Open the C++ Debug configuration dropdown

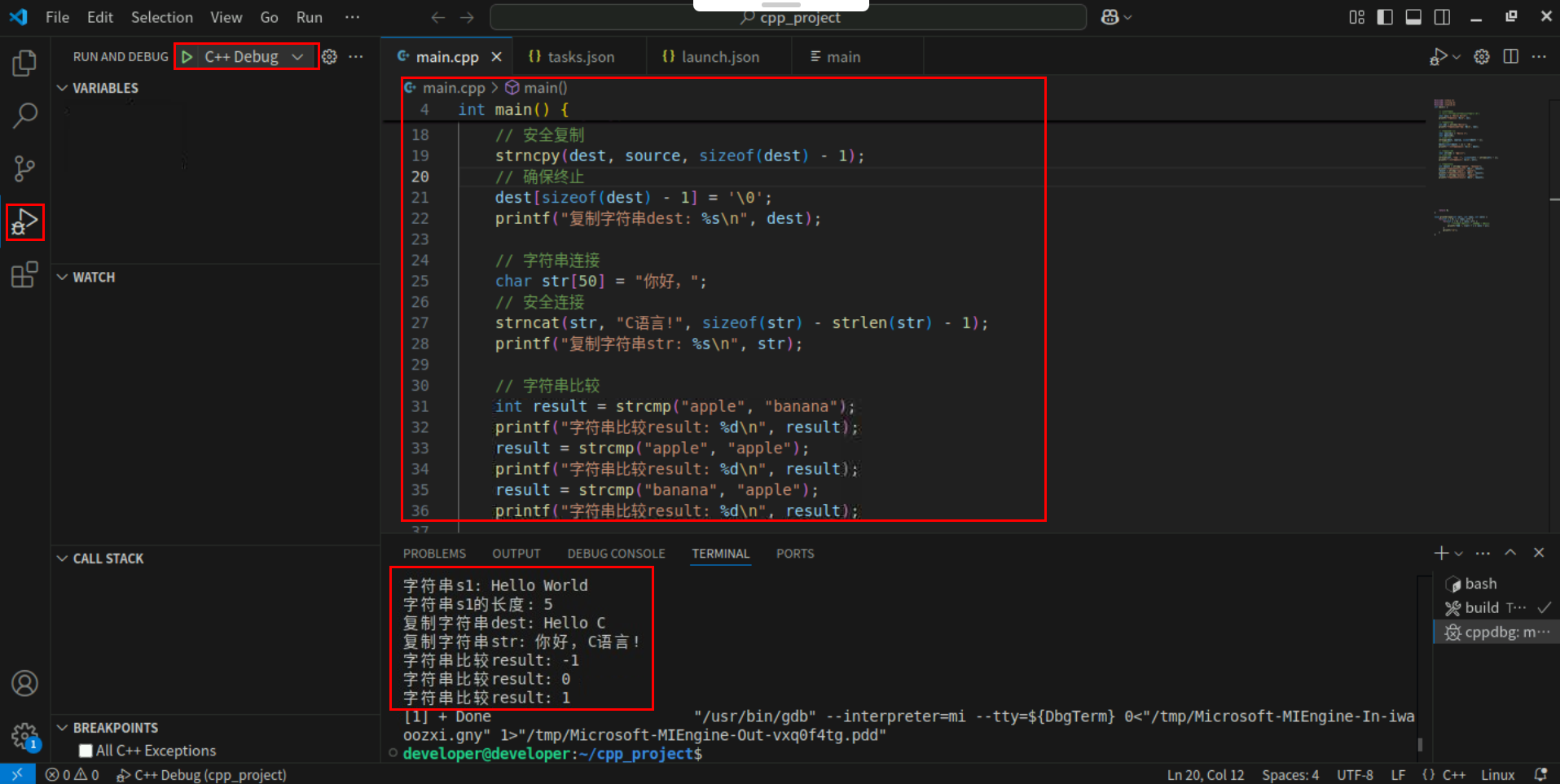click(297, 57)
